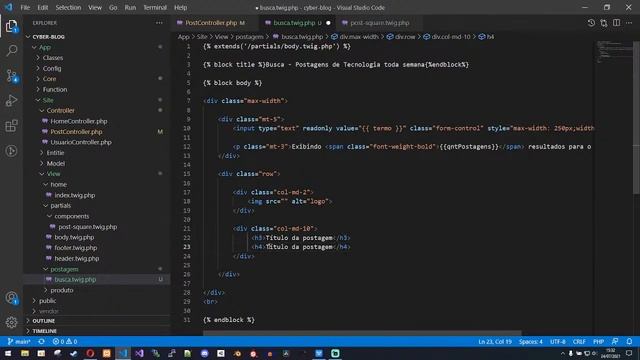Collapse the Controller folder

(60, 111)
